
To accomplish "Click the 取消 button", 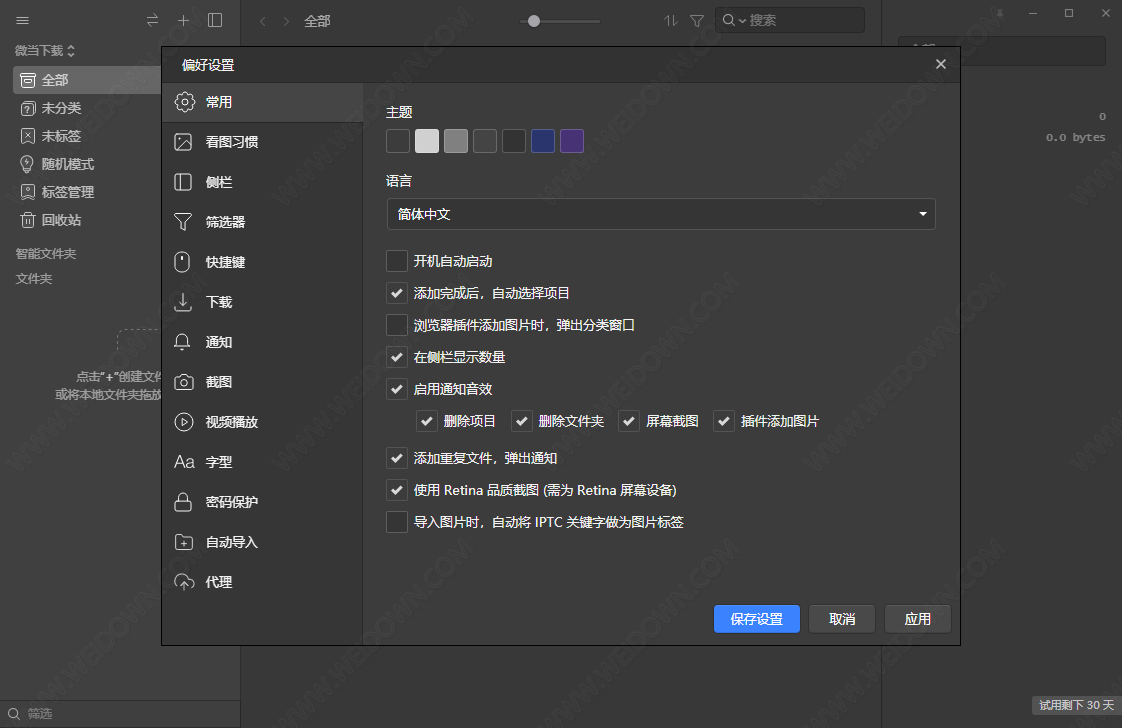I will tap(842, 619).
